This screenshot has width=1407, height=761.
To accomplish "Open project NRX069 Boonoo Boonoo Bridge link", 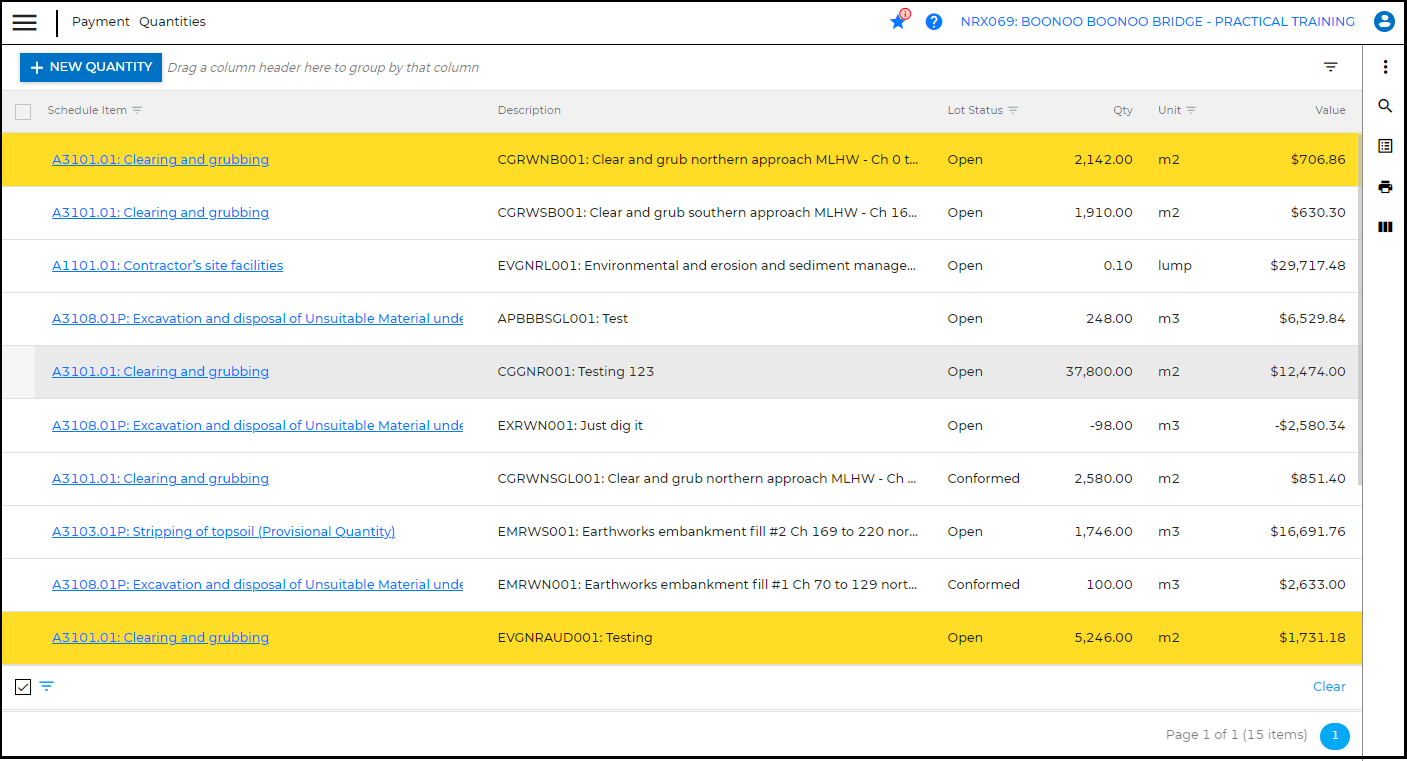I will pyautogui.click(x=1157, y=21).
